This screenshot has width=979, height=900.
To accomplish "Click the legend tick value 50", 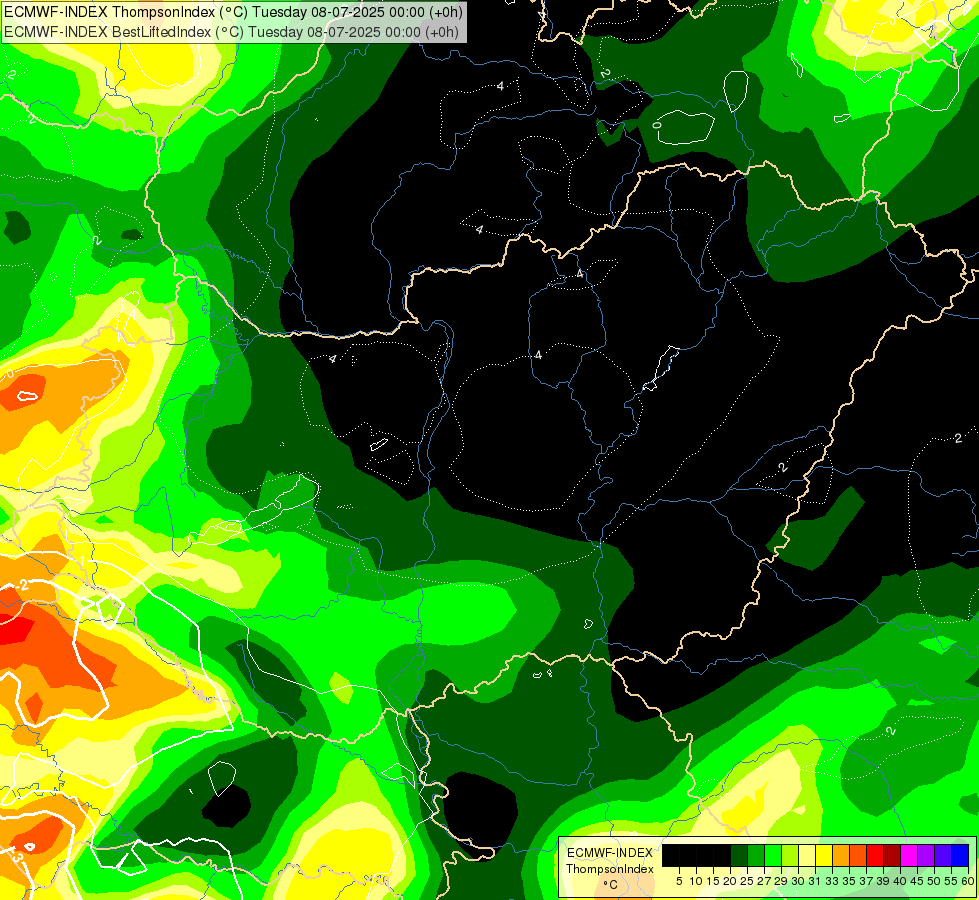I will point(934,881).
